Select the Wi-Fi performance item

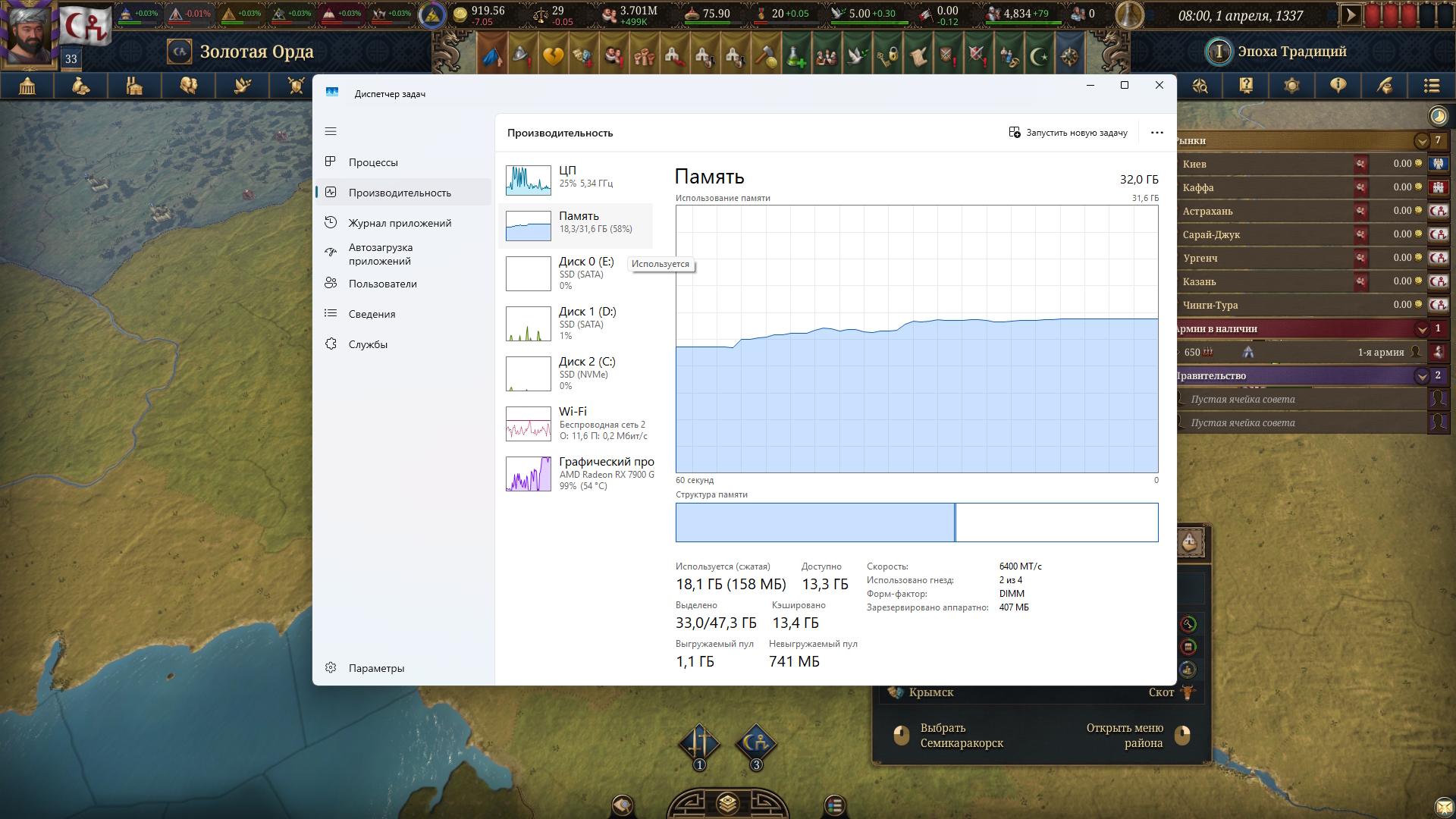[x=576, y=423]
